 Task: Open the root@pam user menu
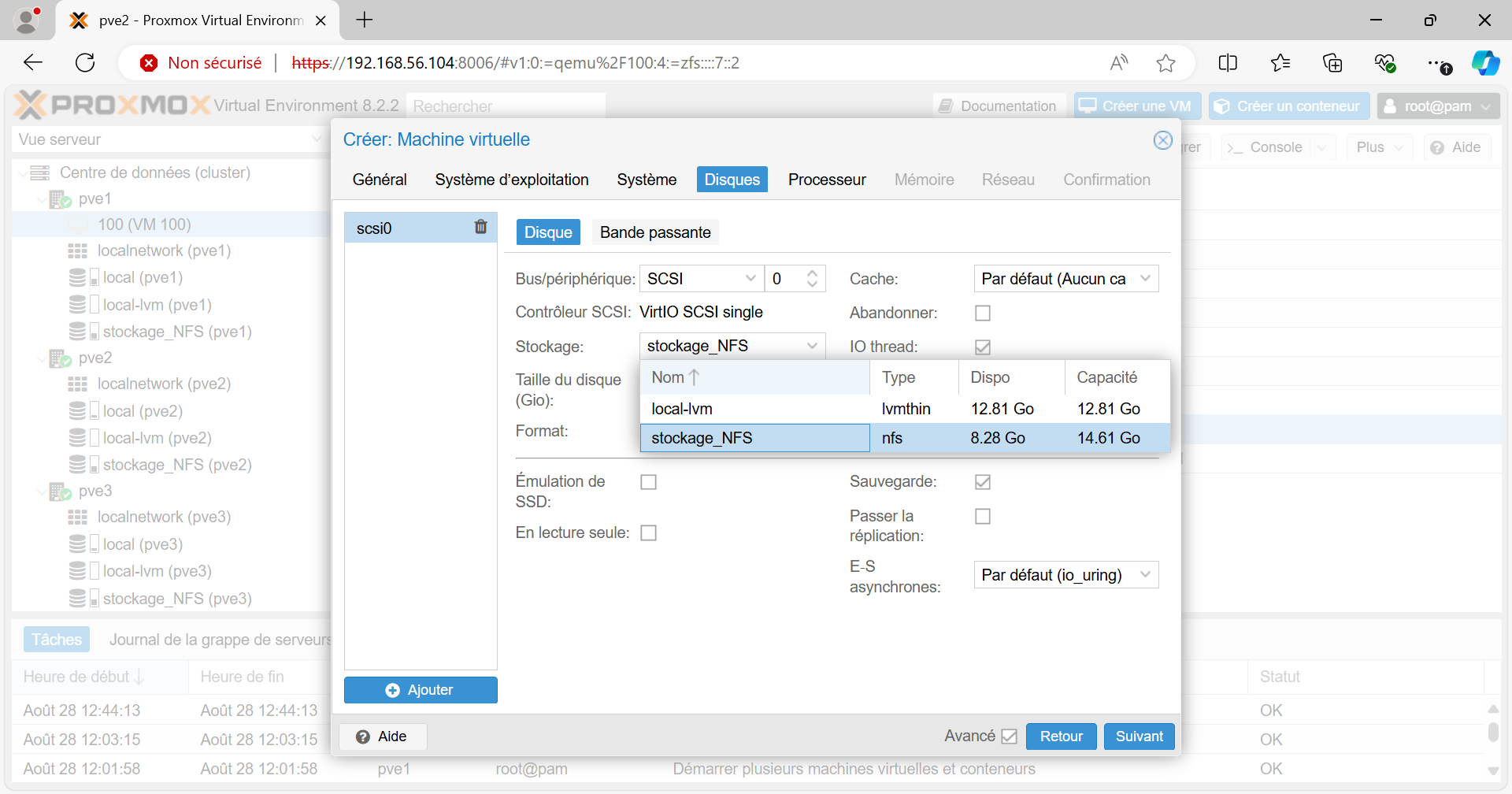[1438, 106]
